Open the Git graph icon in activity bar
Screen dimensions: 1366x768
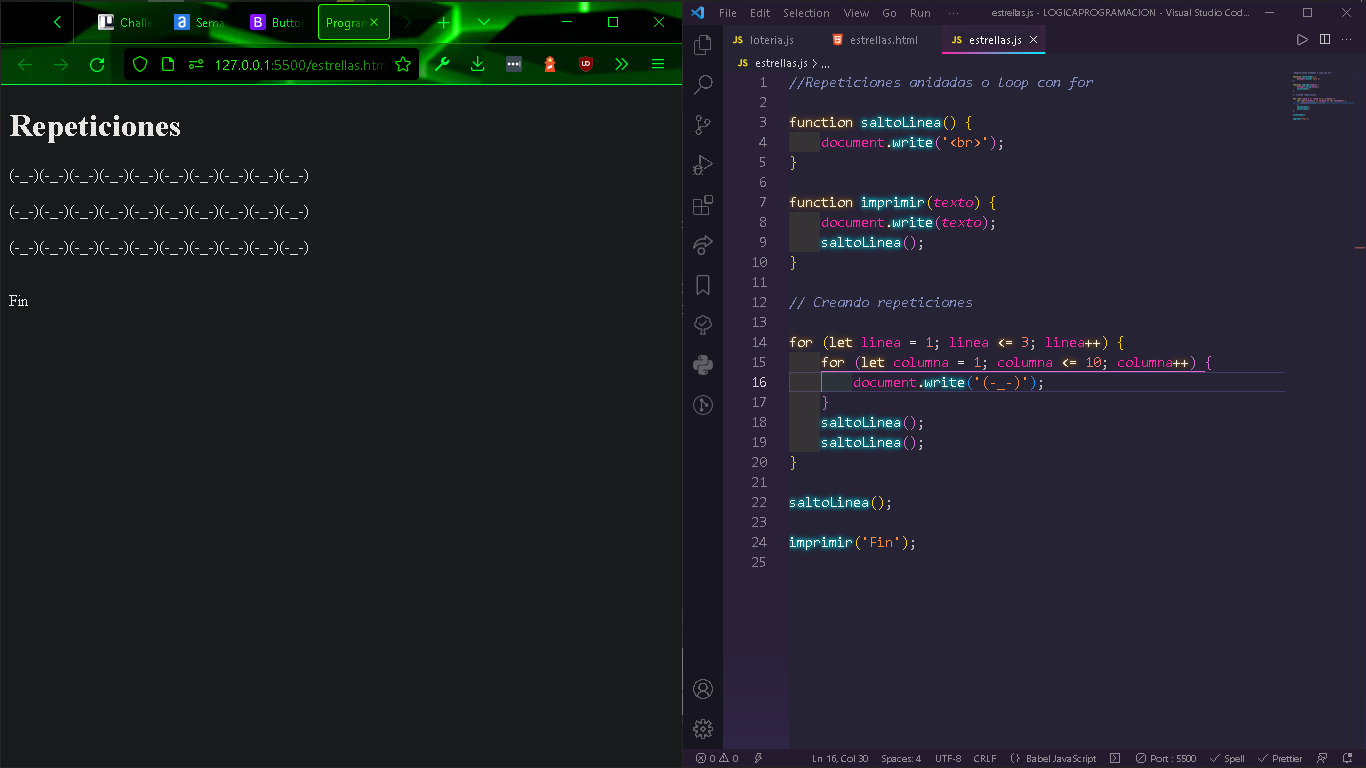click(x=703, y=405)
